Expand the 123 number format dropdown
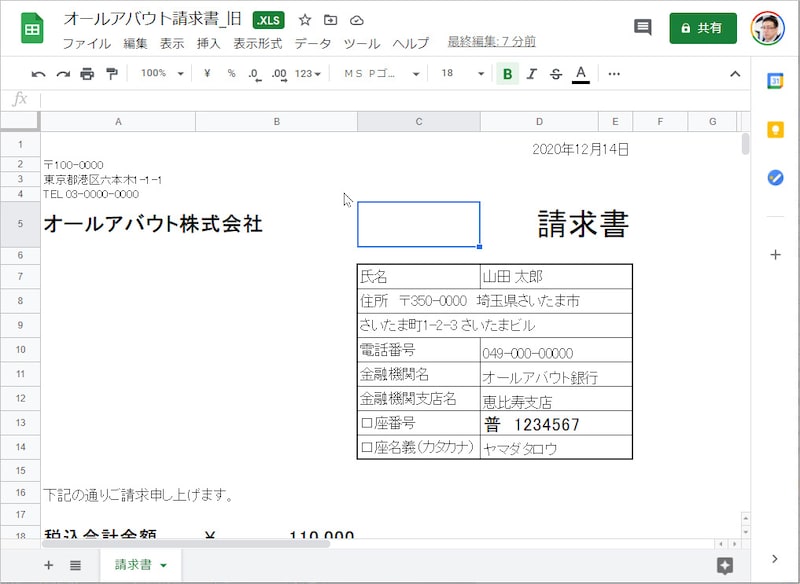 309,74
